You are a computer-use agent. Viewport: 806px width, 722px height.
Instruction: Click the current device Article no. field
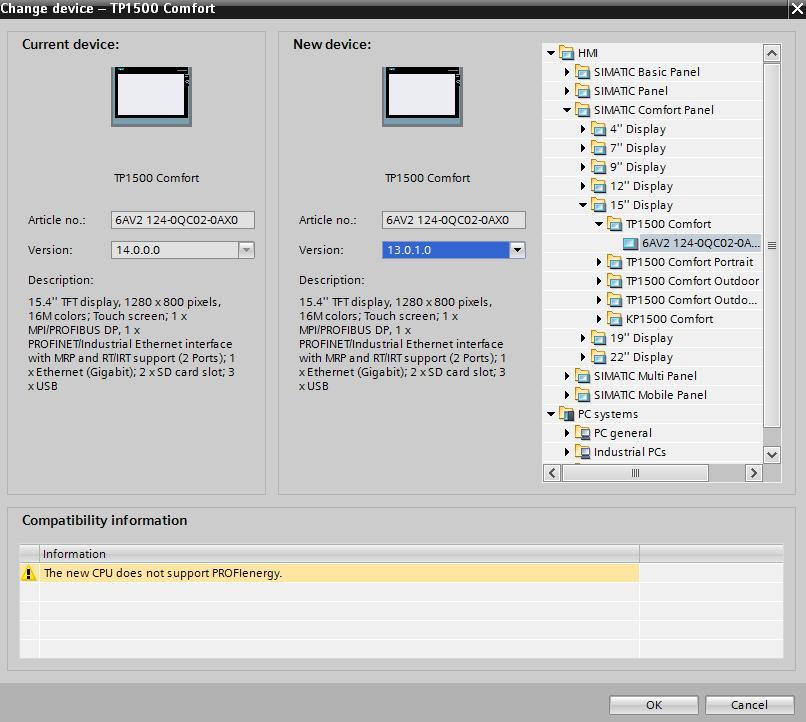tap(182, 220)
